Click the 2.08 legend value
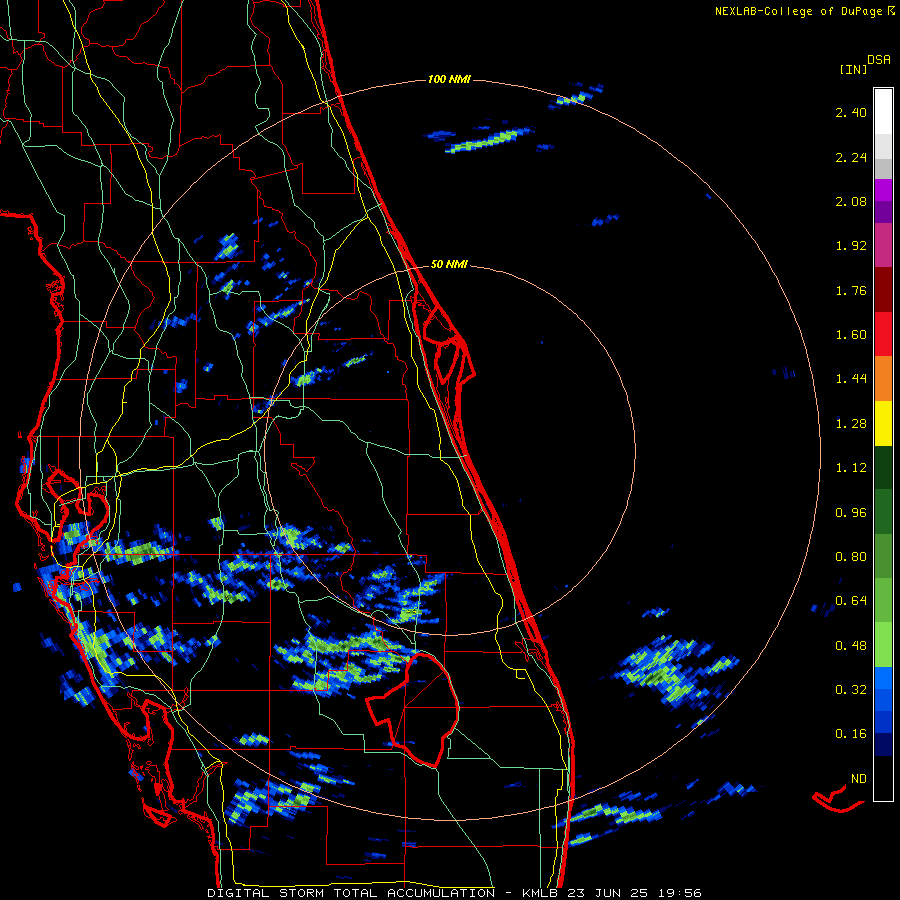 [x=851, y=201]
